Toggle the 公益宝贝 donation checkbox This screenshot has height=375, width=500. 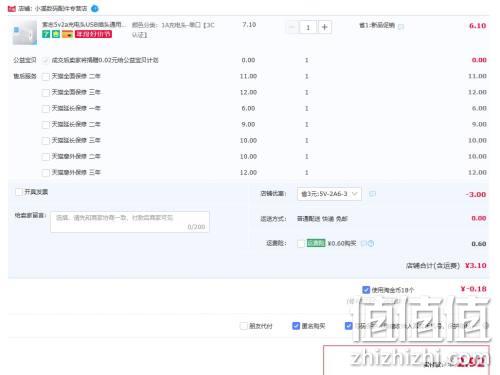[46, 60]
